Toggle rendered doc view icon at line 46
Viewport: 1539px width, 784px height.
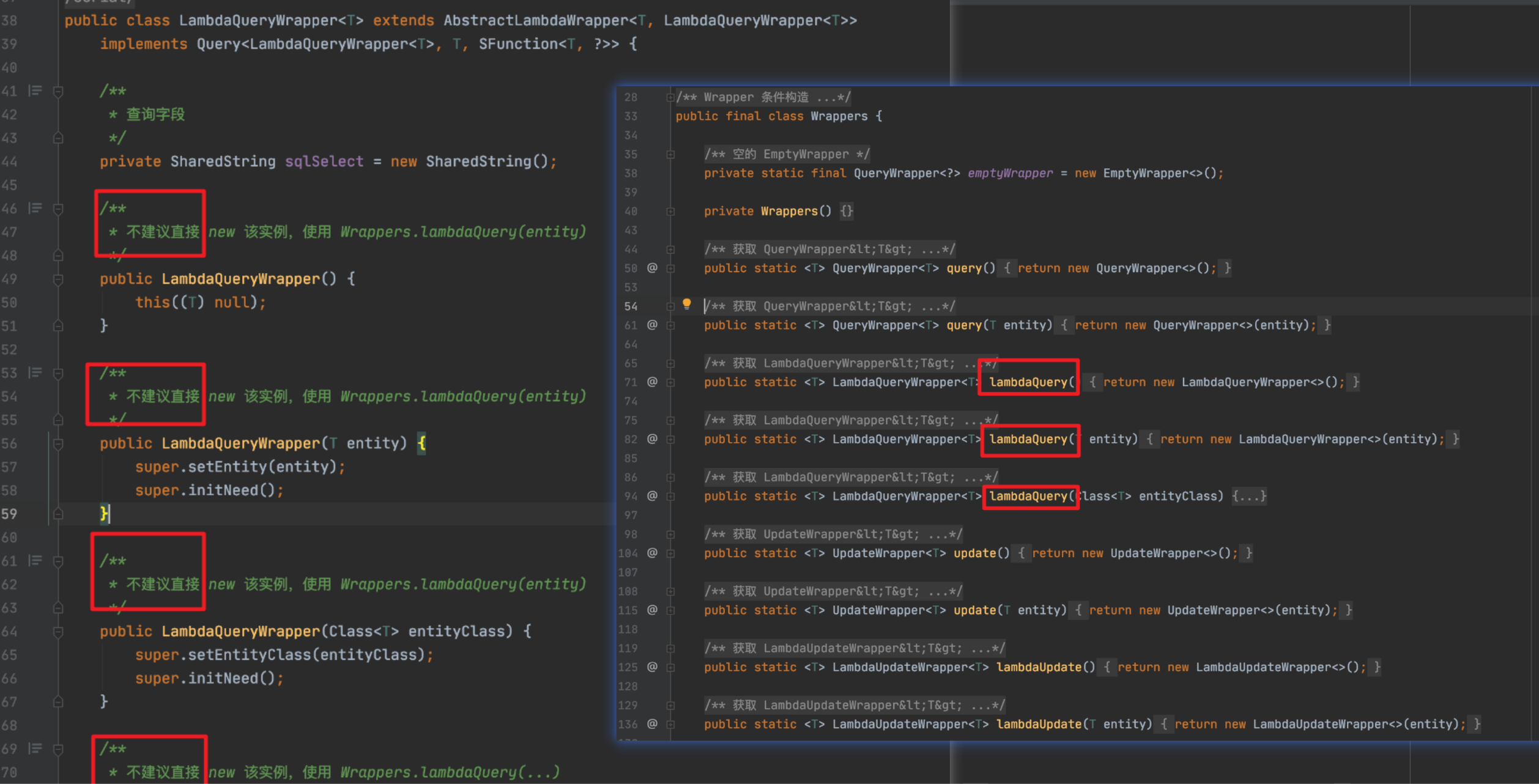pyautogui.click(x=35, y=209)
